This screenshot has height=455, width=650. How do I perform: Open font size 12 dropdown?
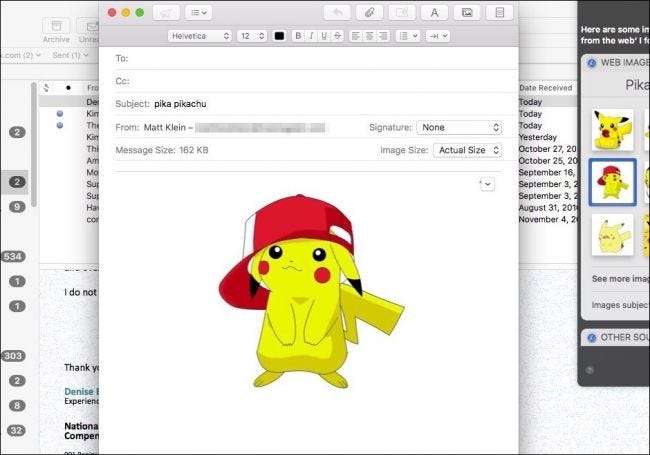[252, 36]
